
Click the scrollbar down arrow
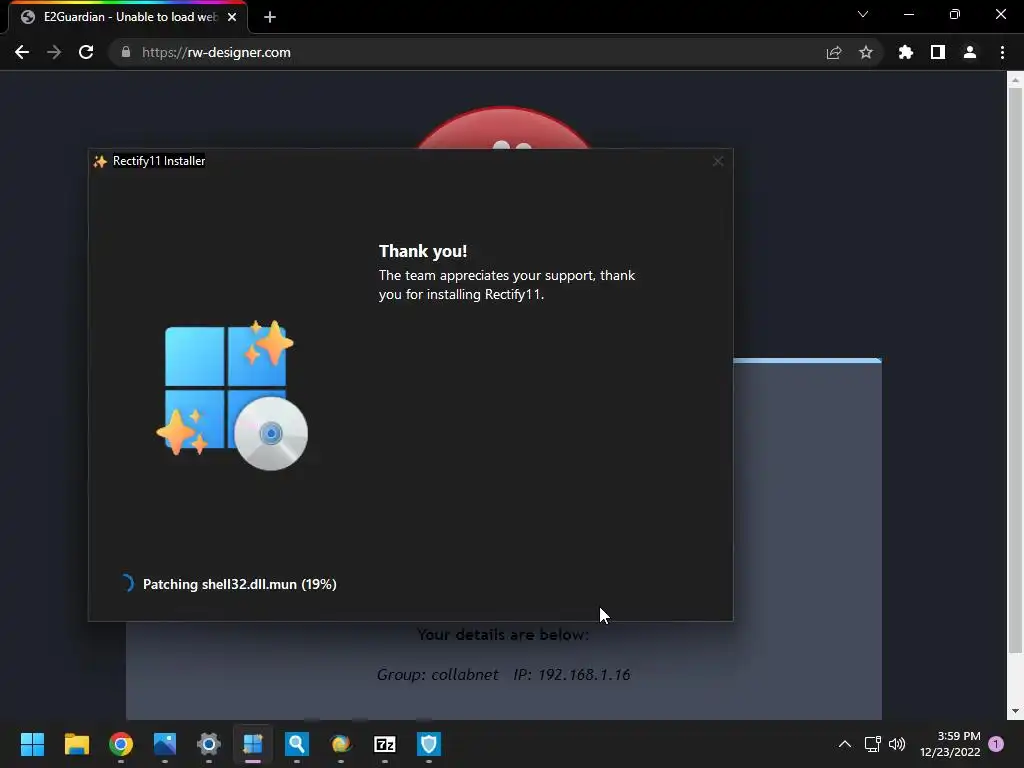(1015, 711)
